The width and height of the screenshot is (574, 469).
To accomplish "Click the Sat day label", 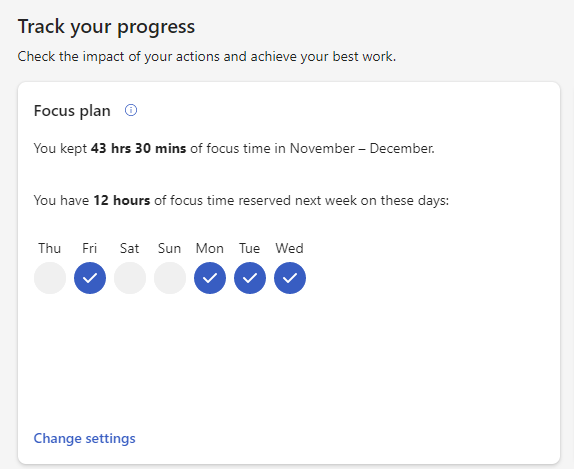I will click(130, 248).
